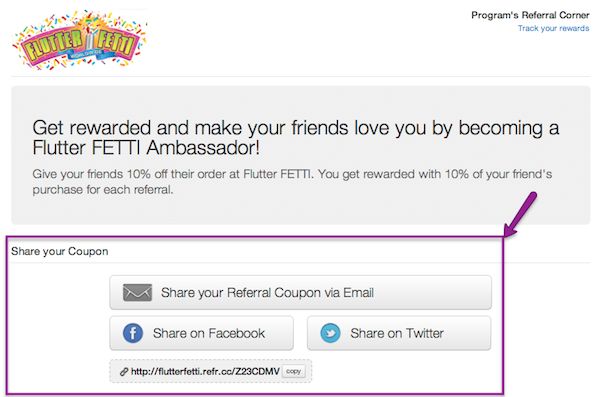Click the Share your Coupon heading
The width and height of the screenshot is (600, 397).
click(x=60, y=252)
